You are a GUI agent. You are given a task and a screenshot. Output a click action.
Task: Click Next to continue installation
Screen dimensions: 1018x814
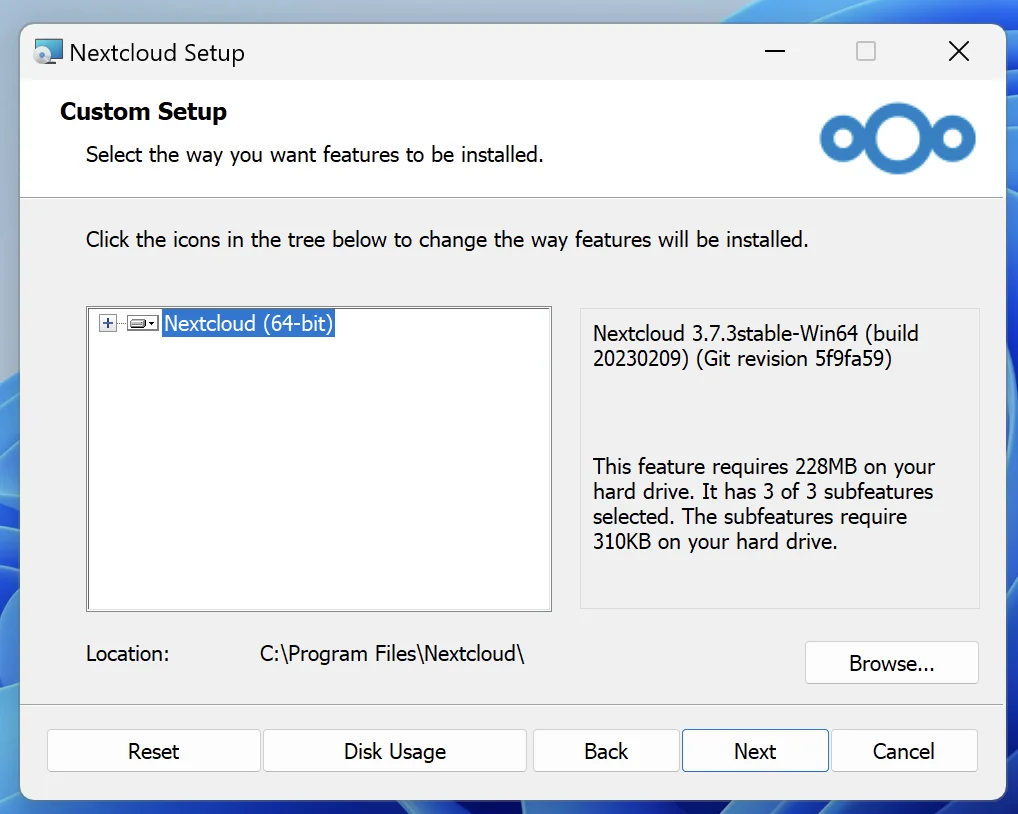point(754,750)
